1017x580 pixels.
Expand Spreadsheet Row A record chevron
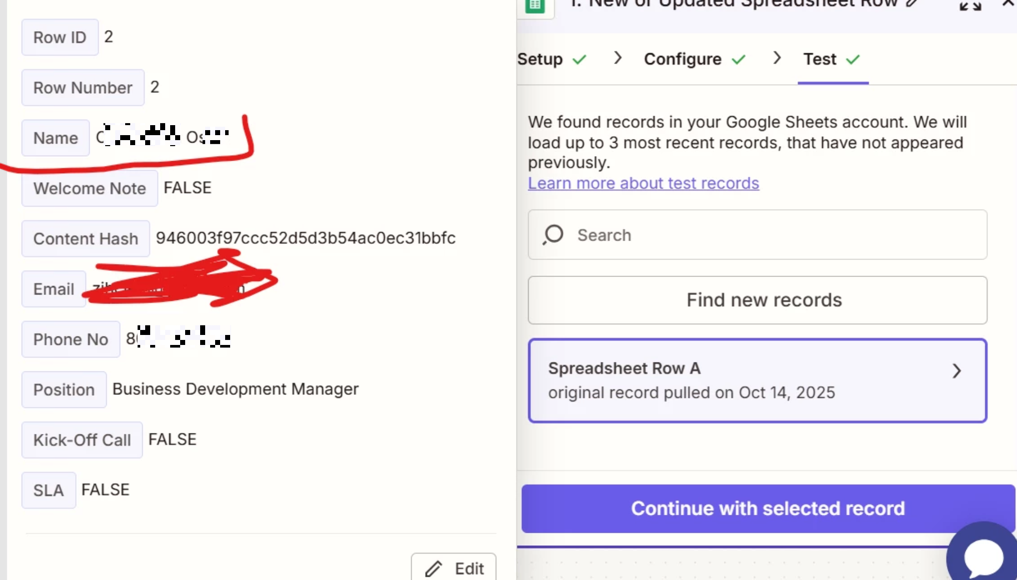pos(956,371)
